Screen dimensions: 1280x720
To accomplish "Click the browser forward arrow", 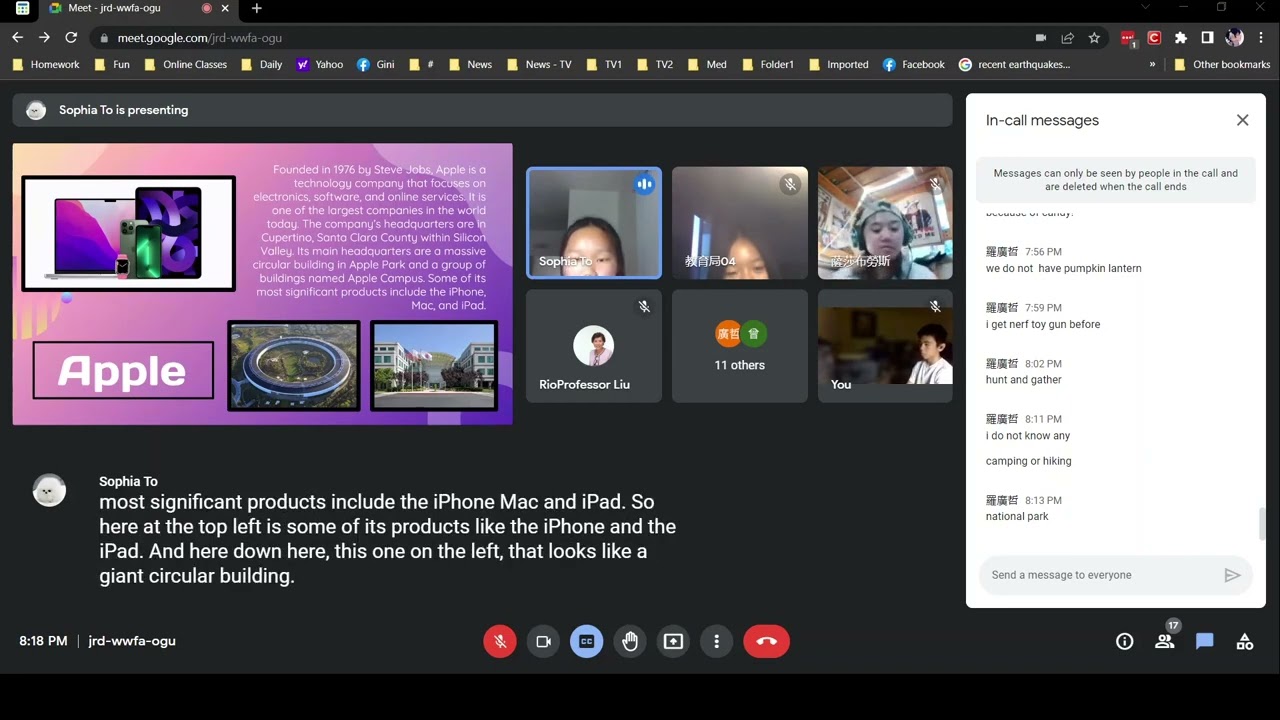I will click(x=44, y=37).
